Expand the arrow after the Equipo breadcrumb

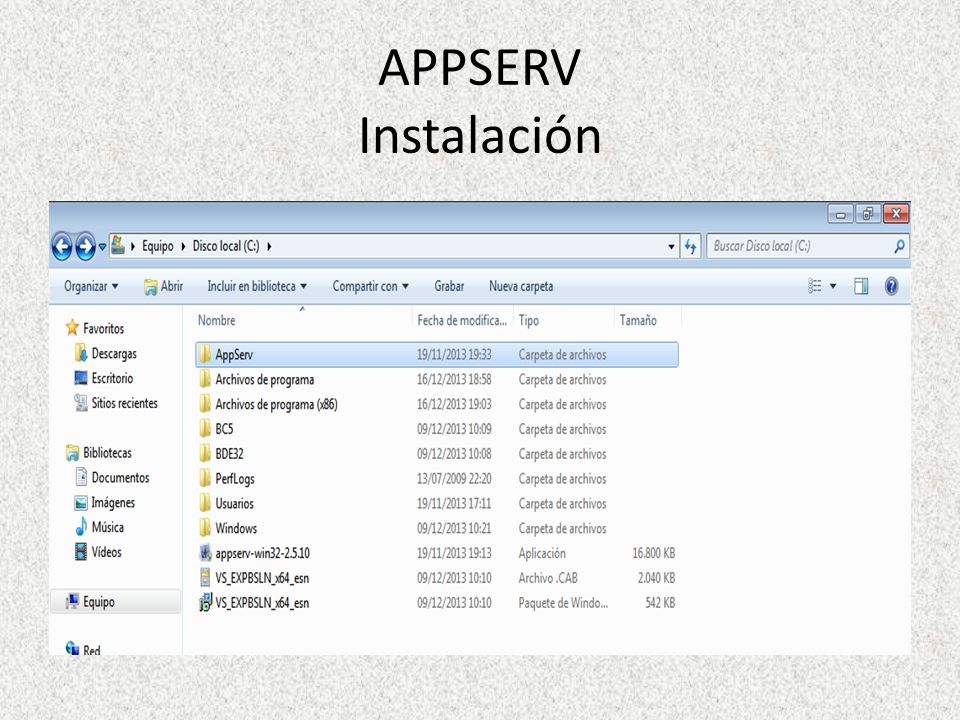(x=183, y=247)
